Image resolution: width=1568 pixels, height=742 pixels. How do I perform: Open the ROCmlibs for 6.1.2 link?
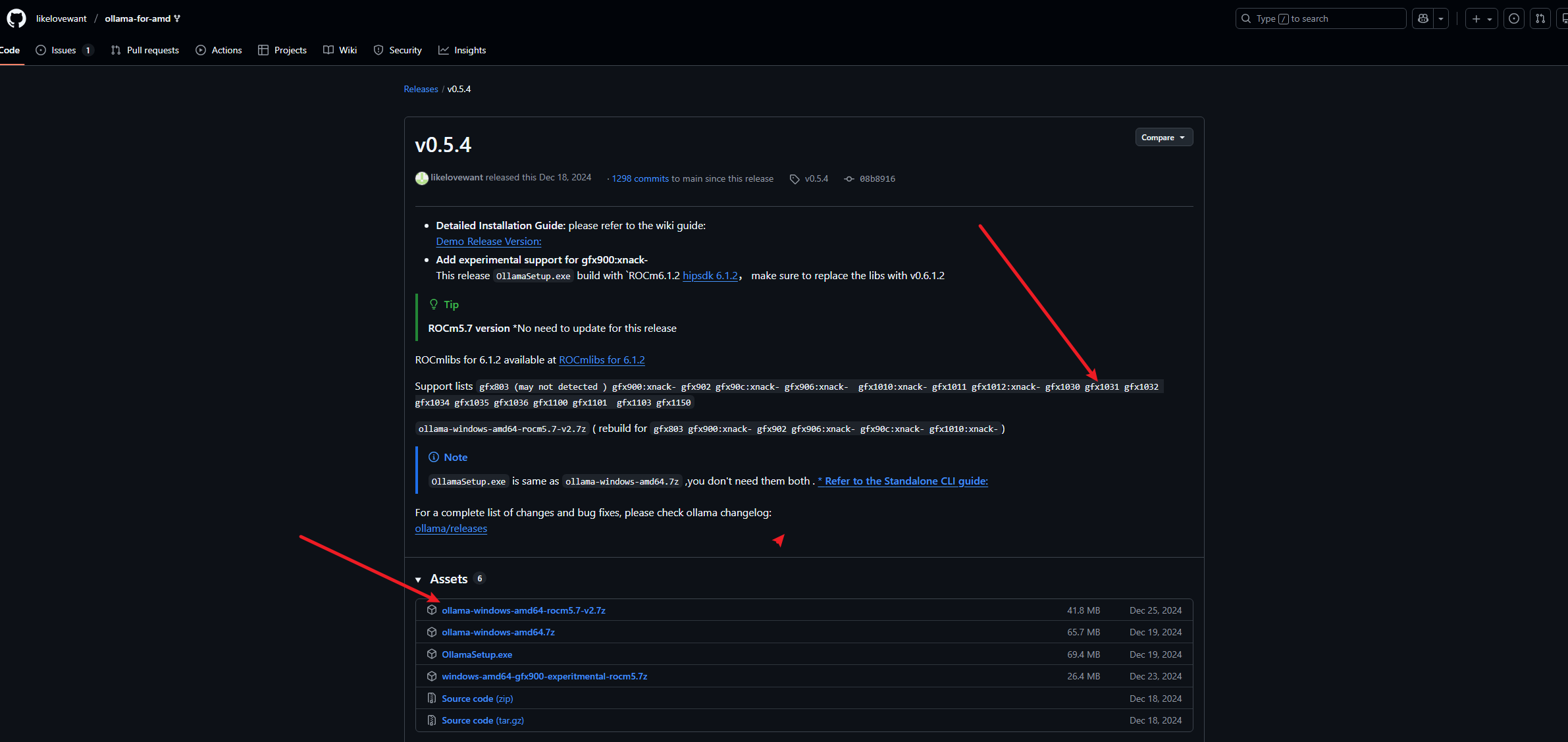click(602, 359)
